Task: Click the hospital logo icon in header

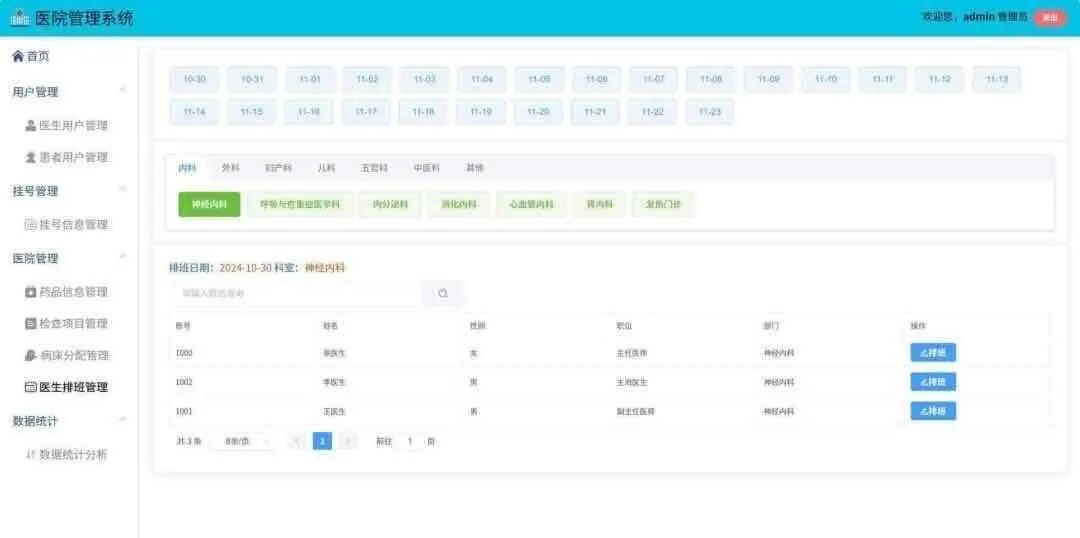Action: (x=19, y=18)
